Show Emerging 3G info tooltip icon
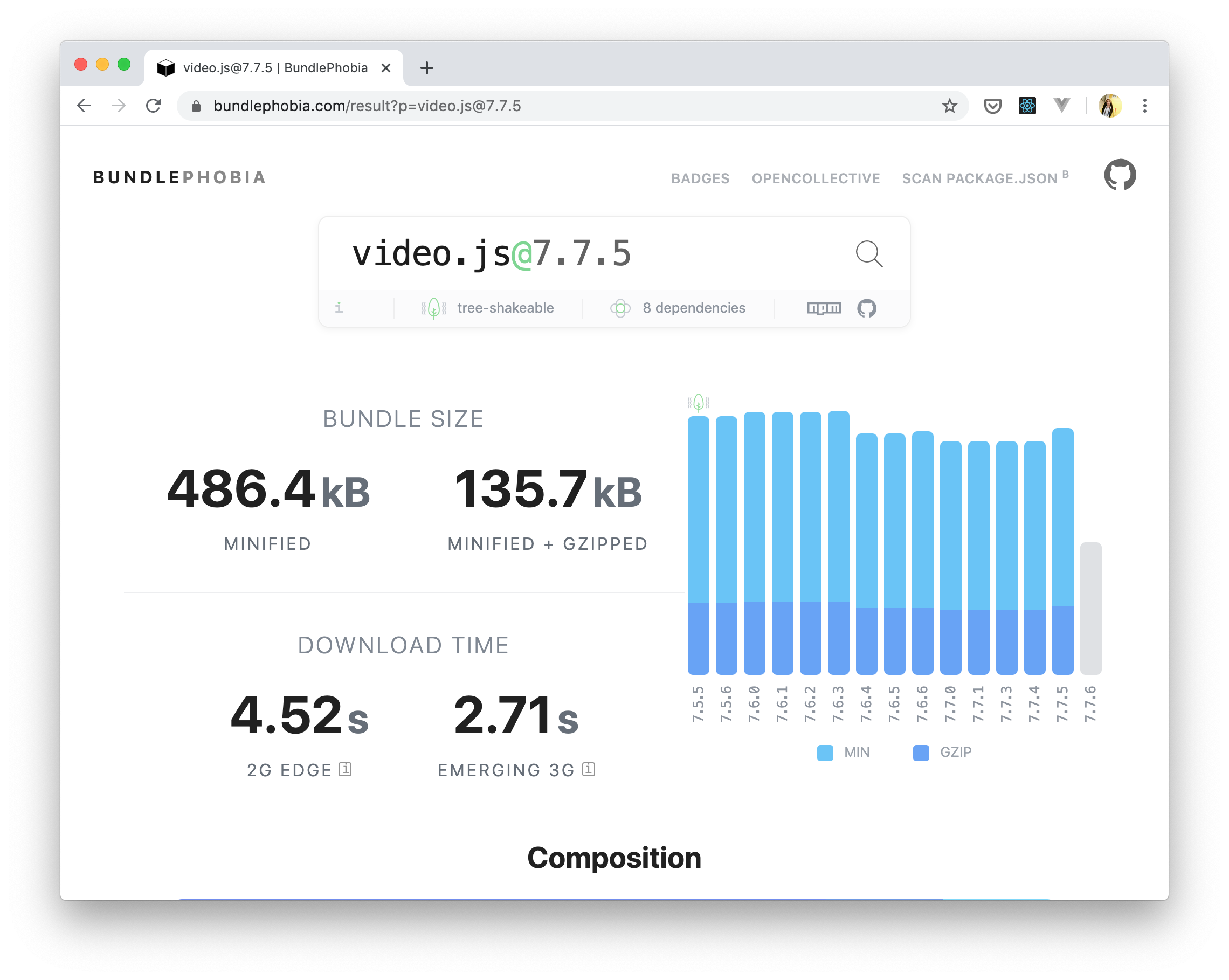 point(588,769)
